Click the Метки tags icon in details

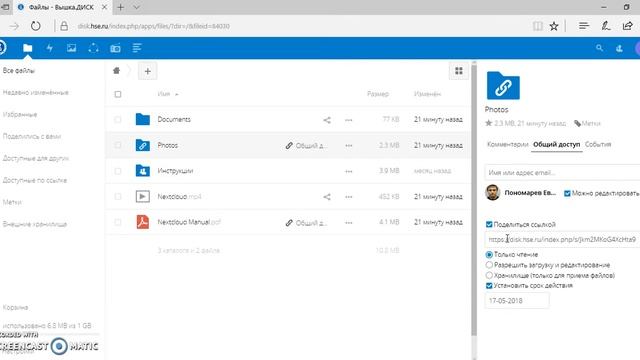click(577, 123)
